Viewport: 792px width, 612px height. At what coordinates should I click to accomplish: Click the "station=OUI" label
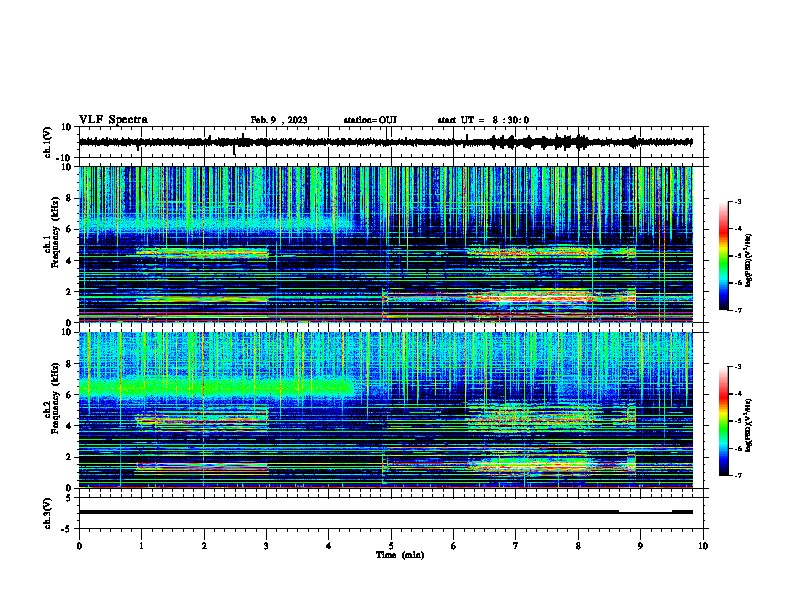click(x=370, y=120)
